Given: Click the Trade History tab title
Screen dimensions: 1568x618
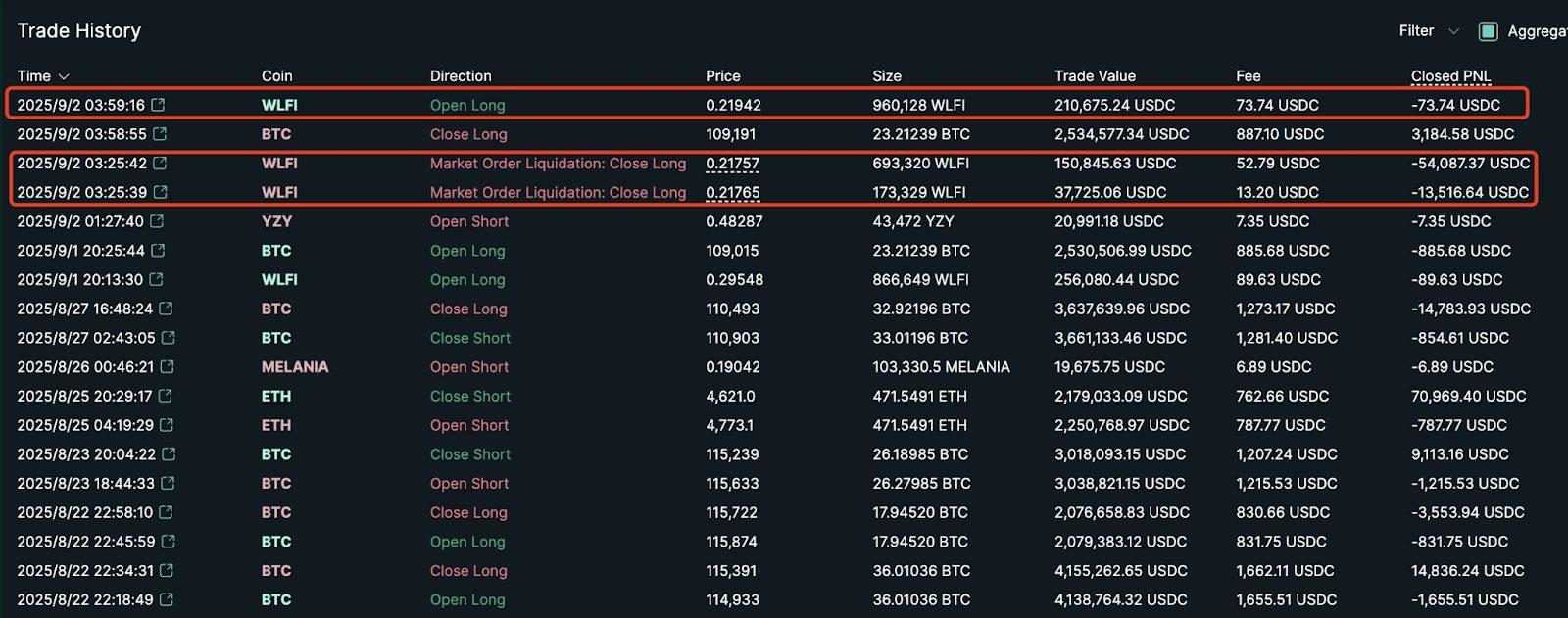Looking at the screenshot, I should (79, 31).
